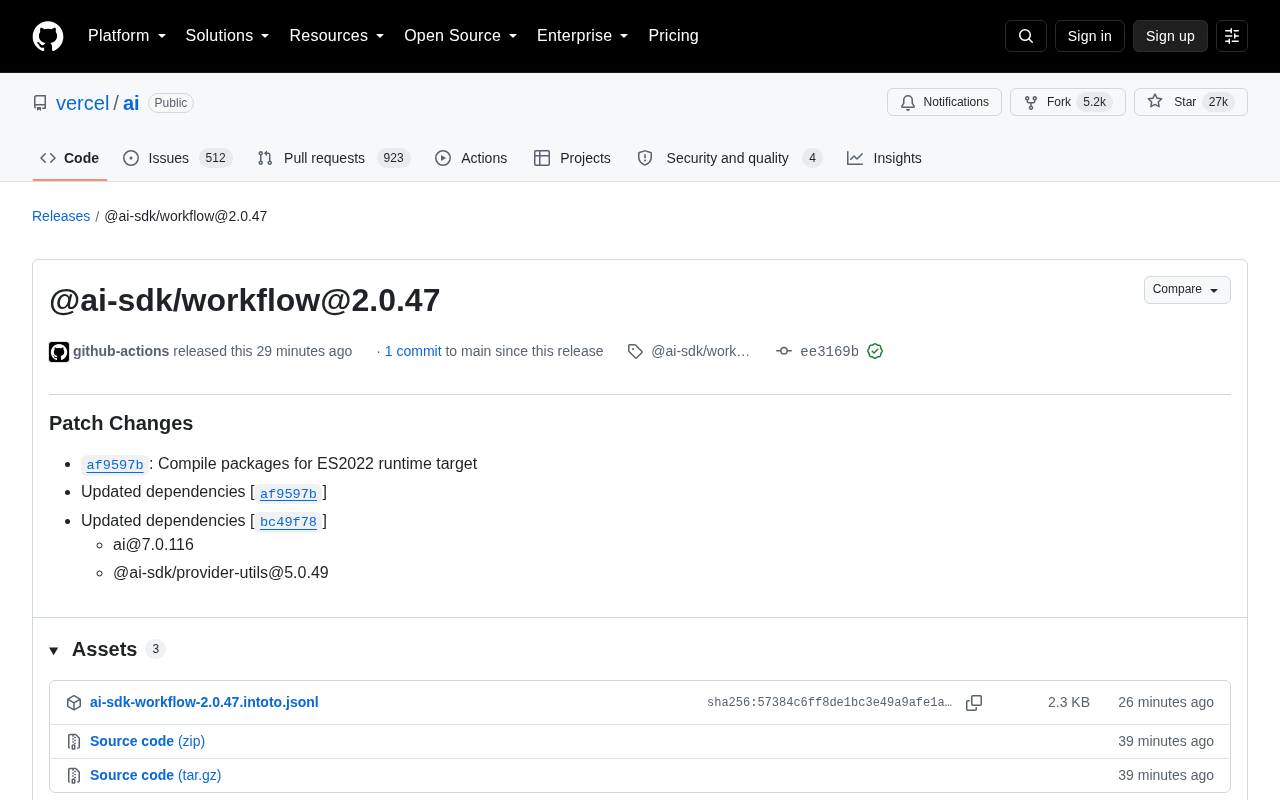Click the github-actions avatar icon
1280x800 pixels.
click(x=59, y=352)
